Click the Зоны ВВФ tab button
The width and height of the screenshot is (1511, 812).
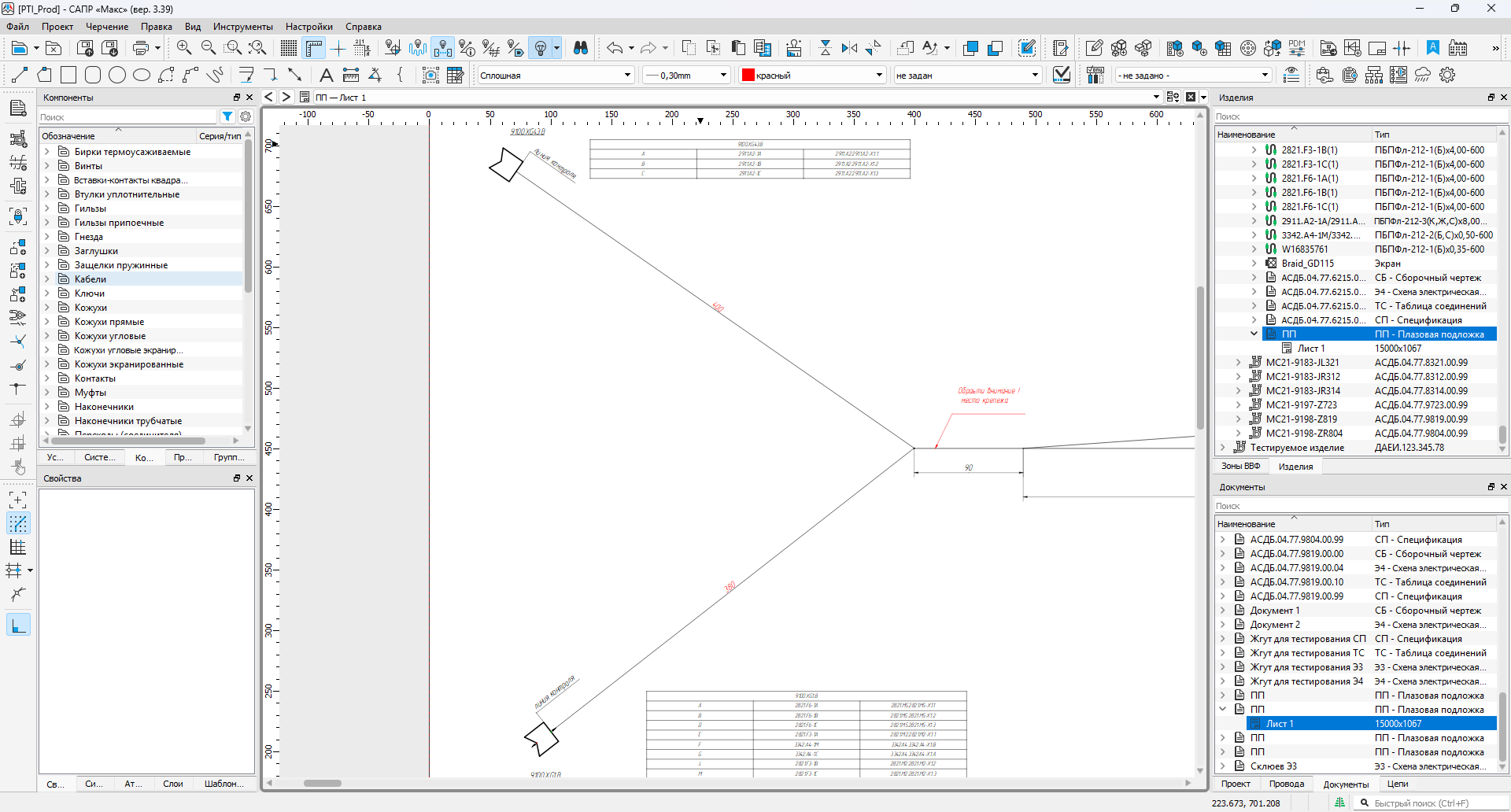click(x=1240, y=467)
